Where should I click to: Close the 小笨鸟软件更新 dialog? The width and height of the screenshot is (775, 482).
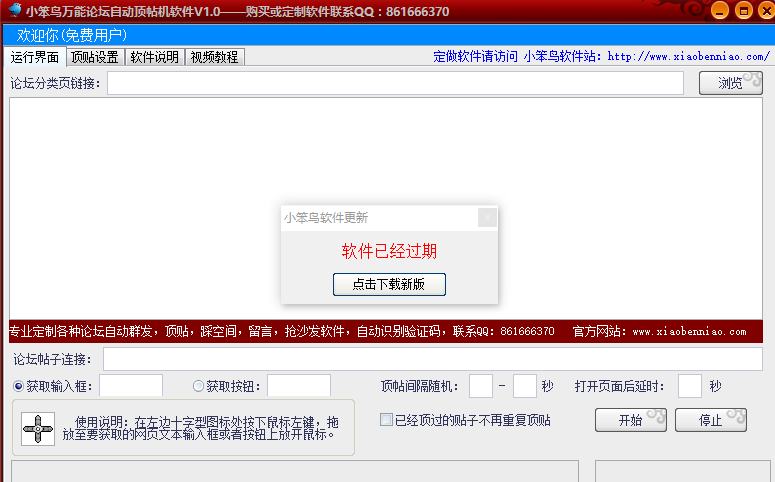tap(487, 218)
